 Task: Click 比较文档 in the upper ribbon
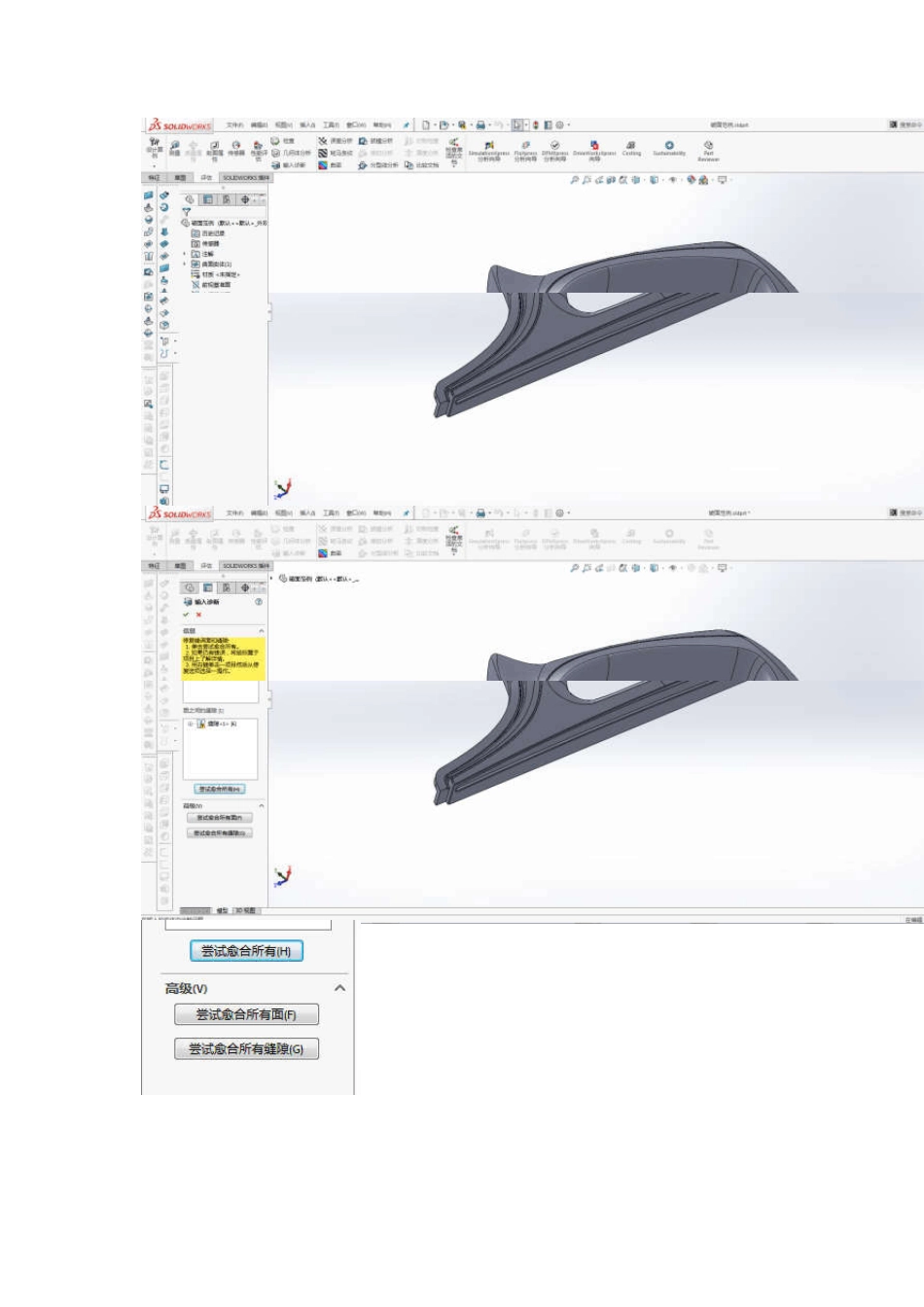(x=421, y=165)
